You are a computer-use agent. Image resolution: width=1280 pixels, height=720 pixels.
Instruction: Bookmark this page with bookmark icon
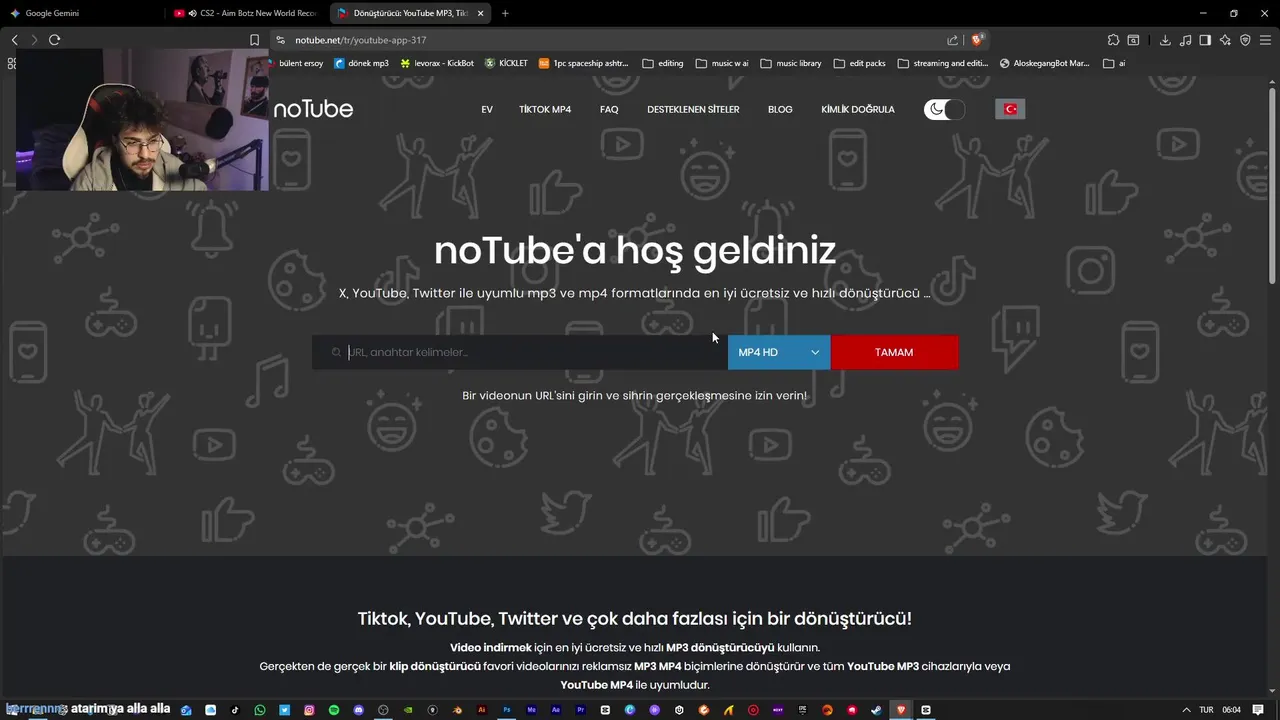point(254,40)
